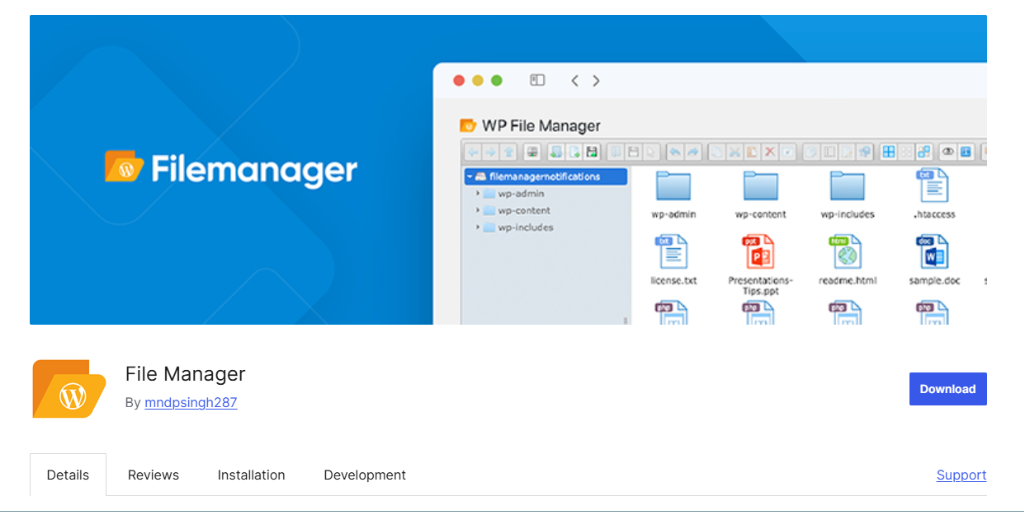Select the license.txt file icon
1024x512 pixels.
coord(672,252)
